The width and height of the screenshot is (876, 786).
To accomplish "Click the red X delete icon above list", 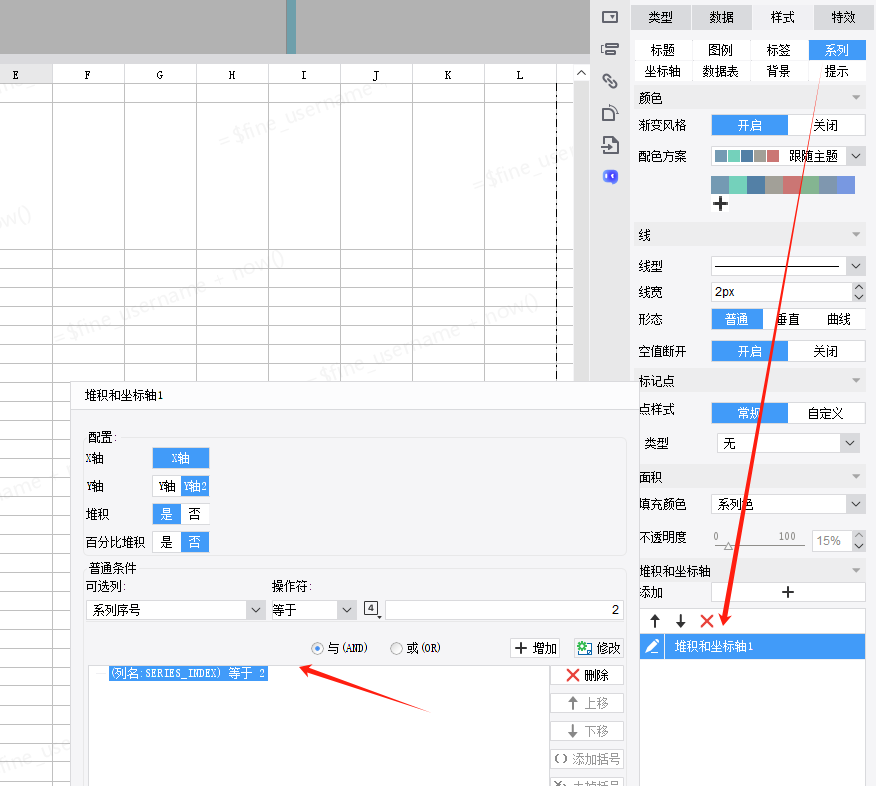I will tap(707, 621).
